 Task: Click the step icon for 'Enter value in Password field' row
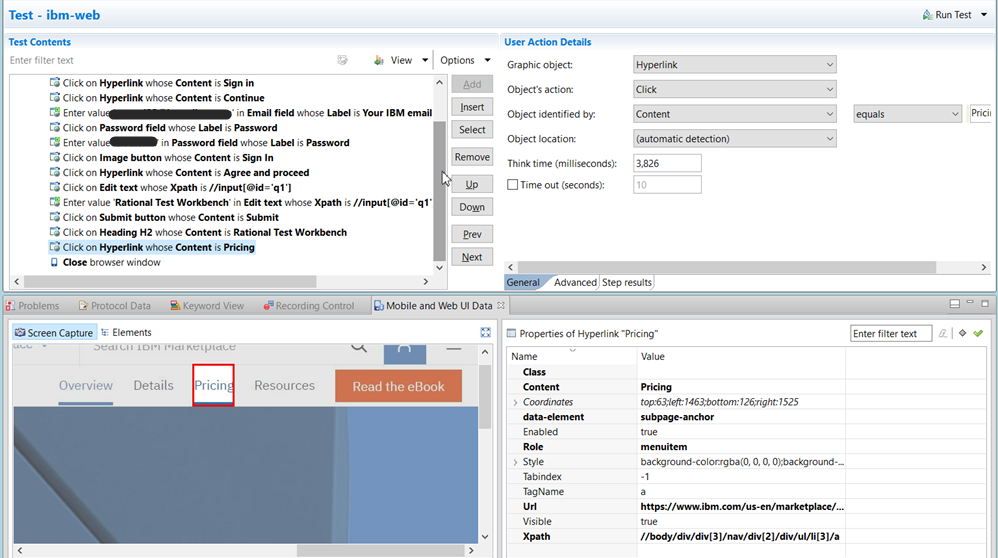coord(55,143)
